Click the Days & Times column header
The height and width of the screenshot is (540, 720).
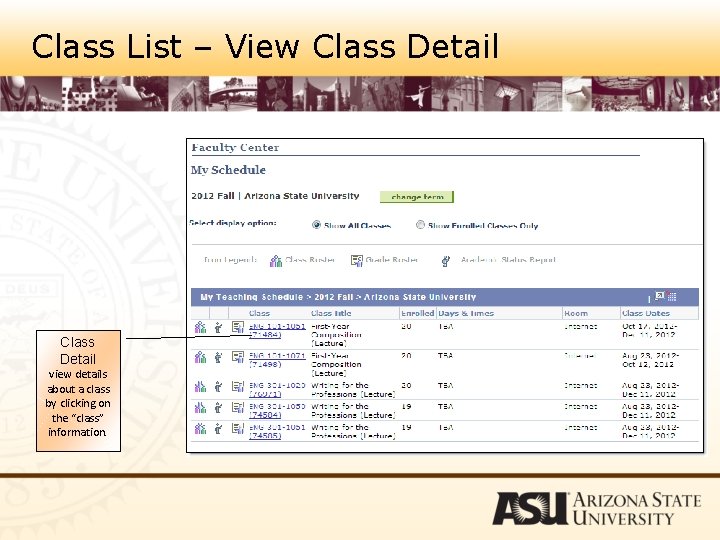[x=466, y=313]
